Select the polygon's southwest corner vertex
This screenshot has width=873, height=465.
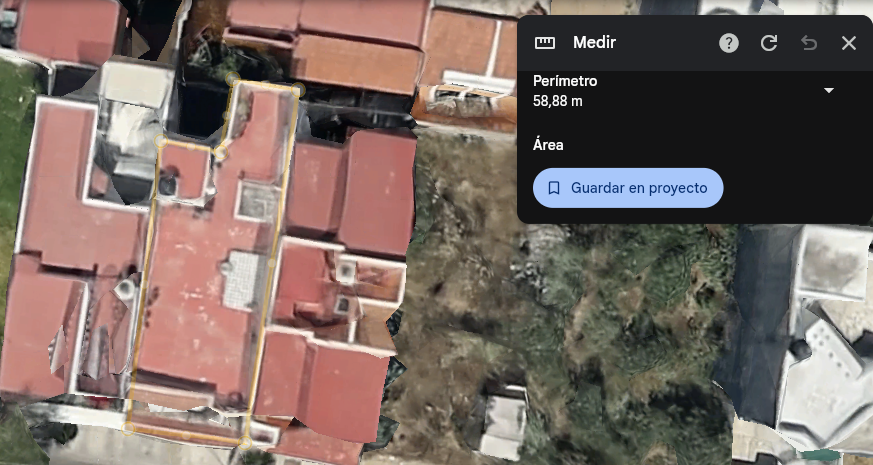[129, 428]
